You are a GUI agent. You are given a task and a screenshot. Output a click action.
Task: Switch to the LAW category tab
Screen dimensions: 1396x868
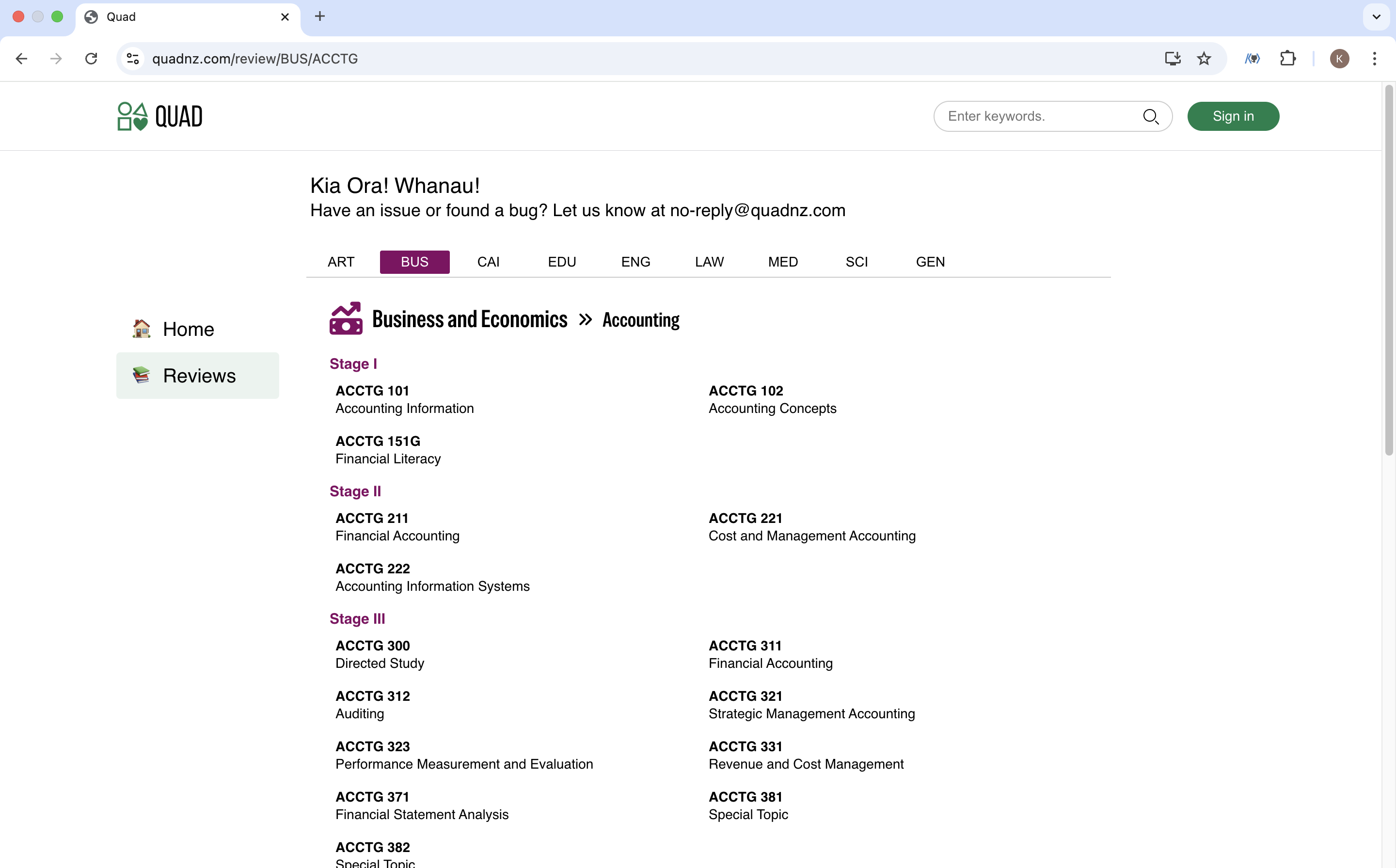pyautogui.click(x=709, y=262)
